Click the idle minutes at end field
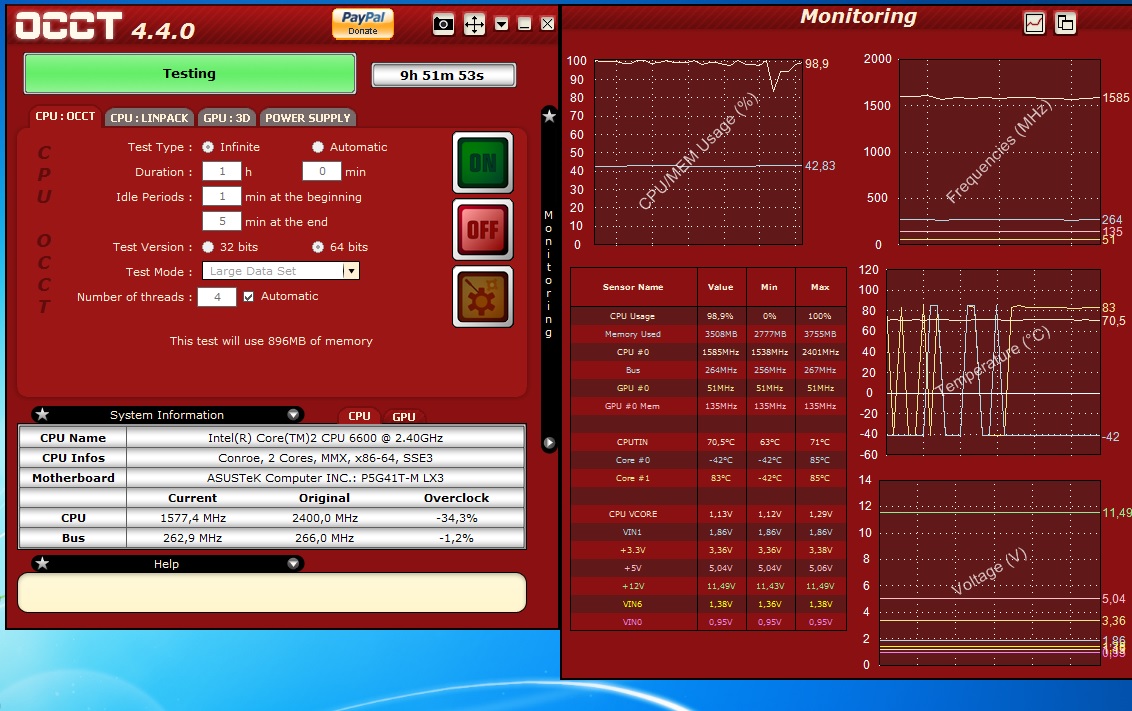1132x711 pixels. coord(222,221)
